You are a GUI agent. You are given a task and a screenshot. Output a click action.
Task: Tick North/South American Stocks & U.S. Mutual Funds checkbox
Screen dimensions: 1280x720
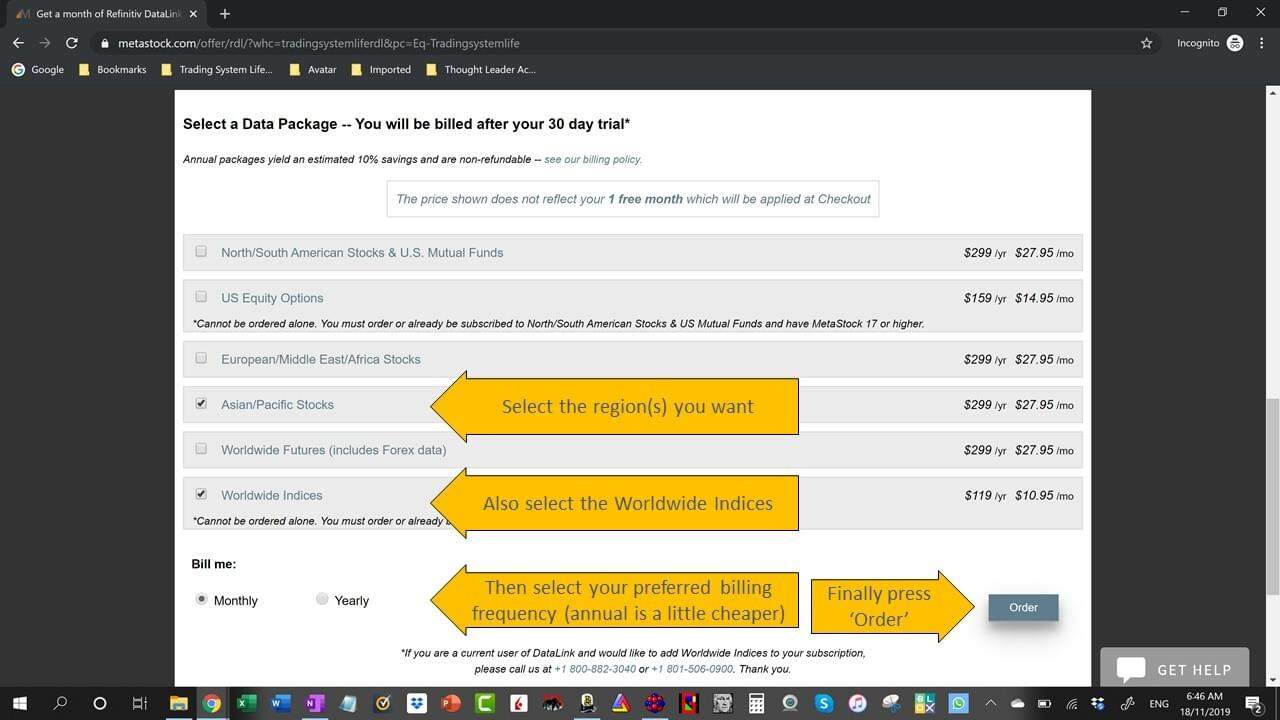coord(201,252)
